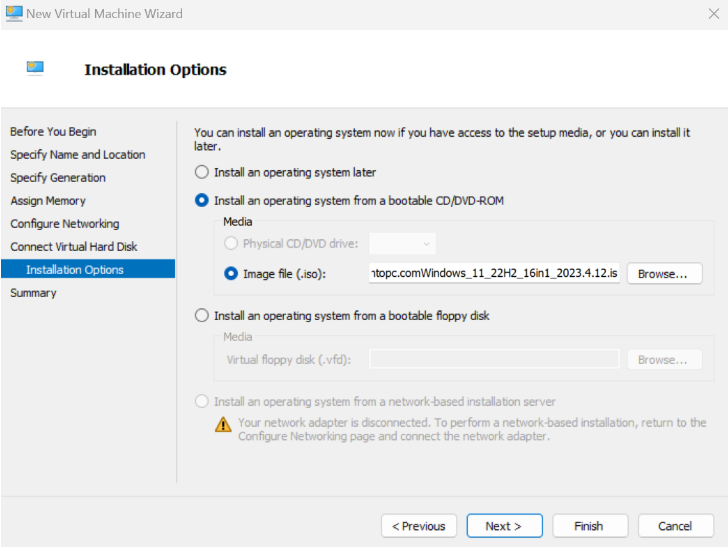This screenshot has height=547, width=728.
Task: Go to Summary page
Action: (33, 293)
